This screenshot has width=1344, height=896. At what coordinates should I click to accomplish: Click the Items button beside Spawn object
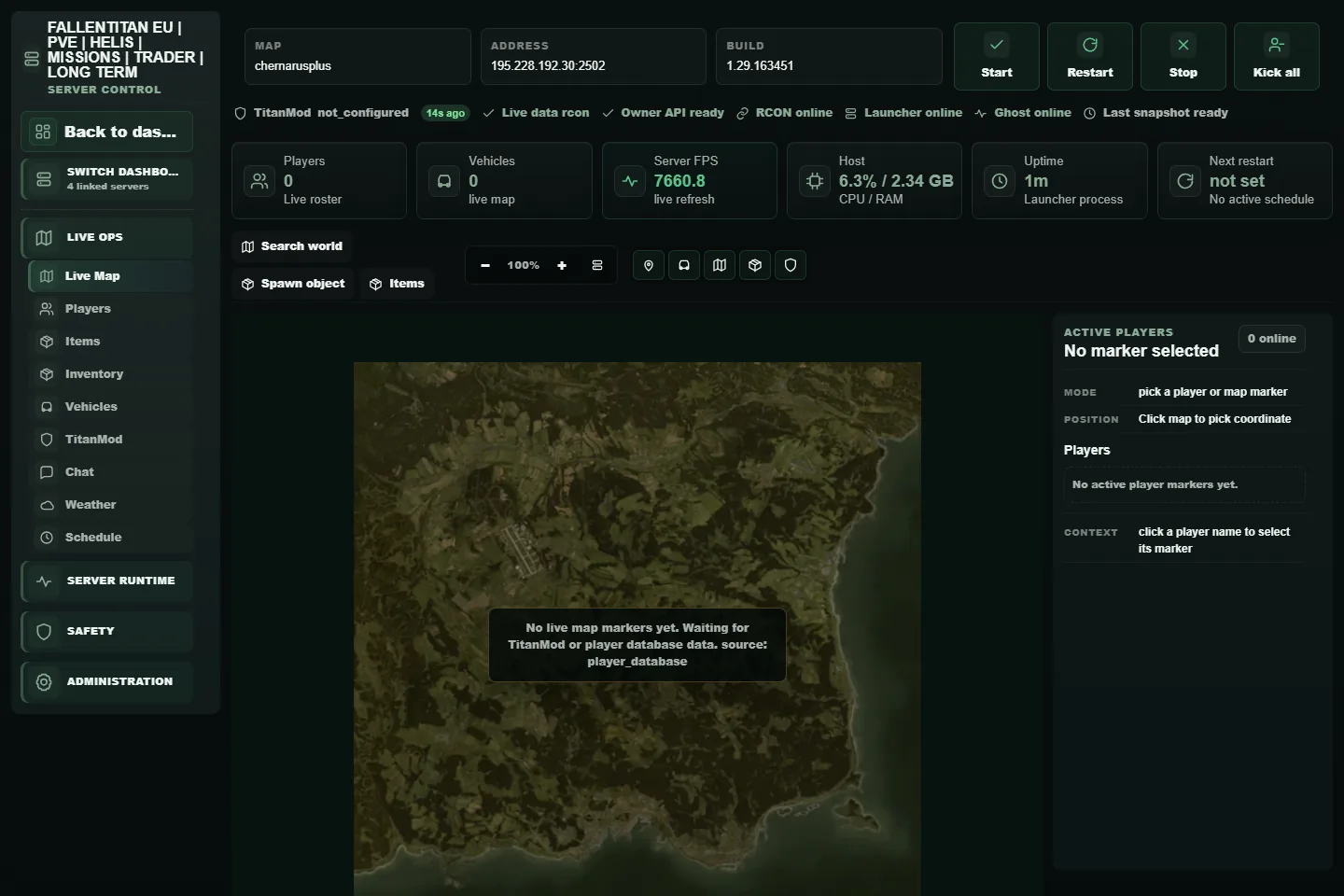pyautogui.click(x=397, y=284)
